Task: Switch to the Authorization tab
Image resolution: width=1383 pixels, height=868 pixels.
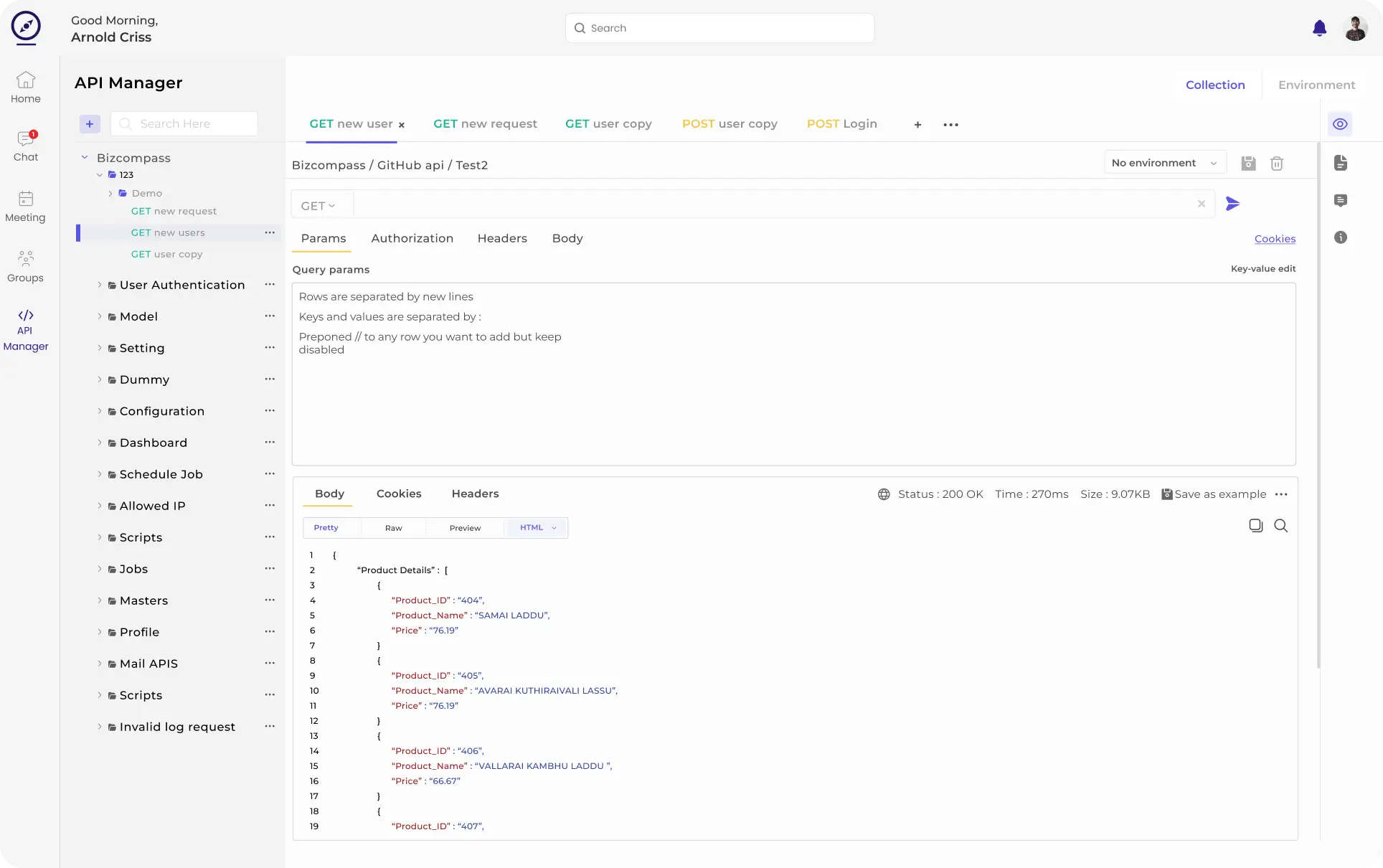Action: [412, 238]
